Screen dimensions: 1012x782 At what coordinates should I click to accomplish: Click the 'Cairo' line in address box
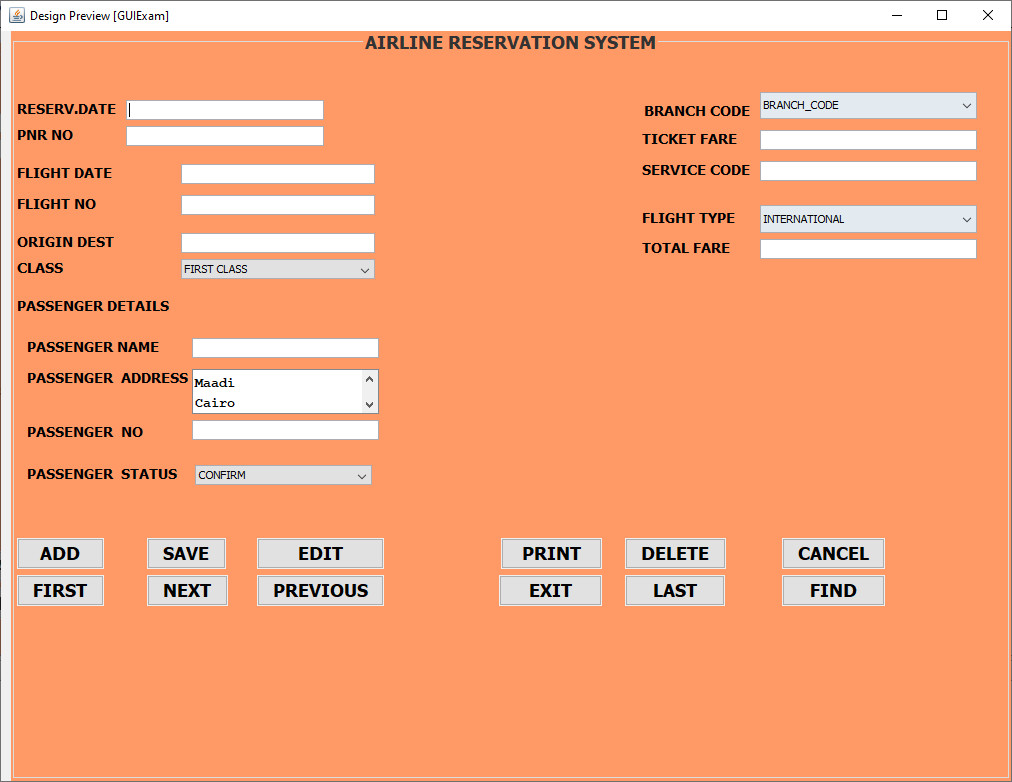[x=215, y=403]
